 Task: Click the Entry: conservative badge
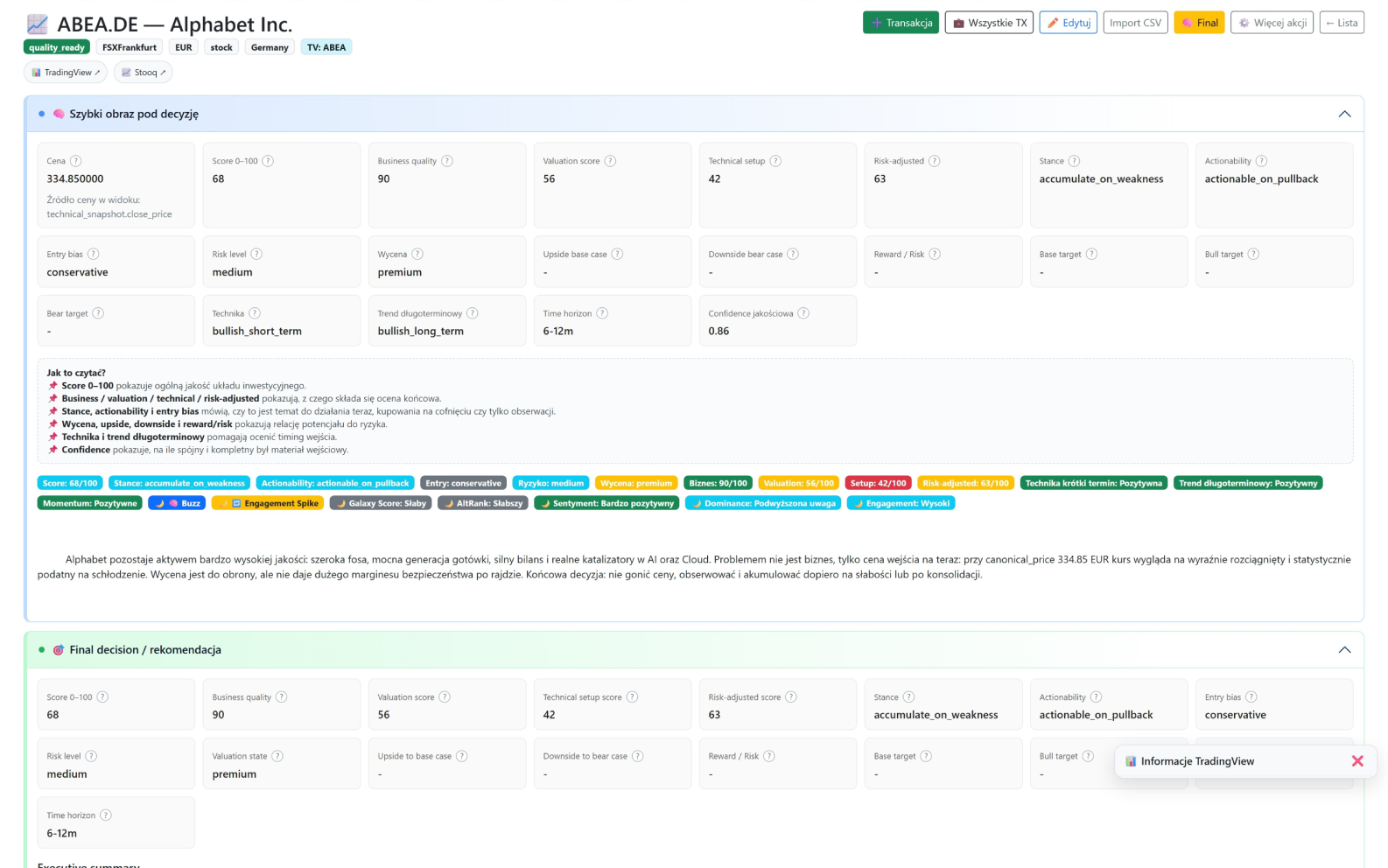click(463, 483)
